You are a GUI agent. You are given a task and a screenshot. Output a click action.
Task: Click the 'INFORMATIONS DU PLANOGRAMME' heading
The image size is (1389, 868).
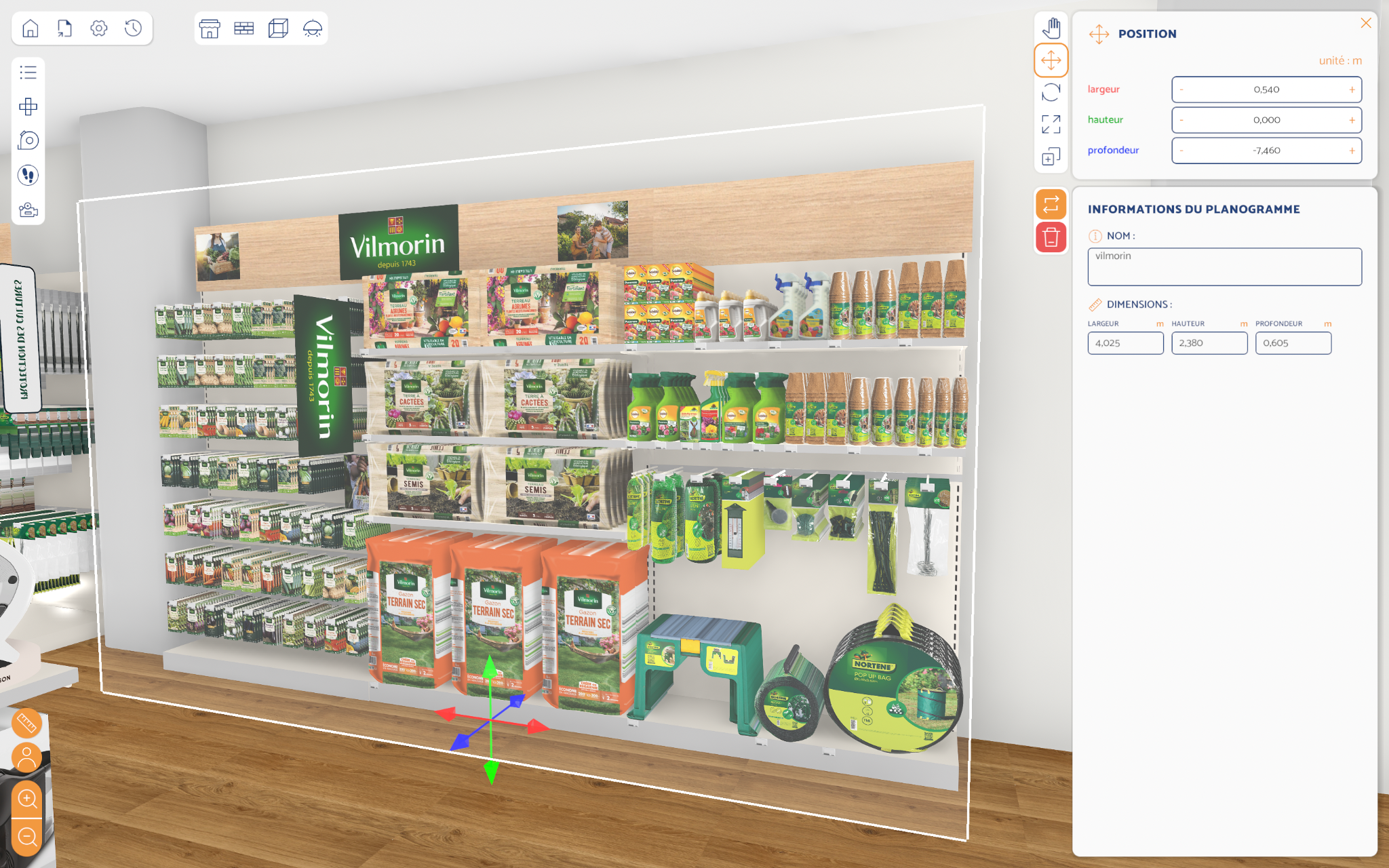point(1194,210)
